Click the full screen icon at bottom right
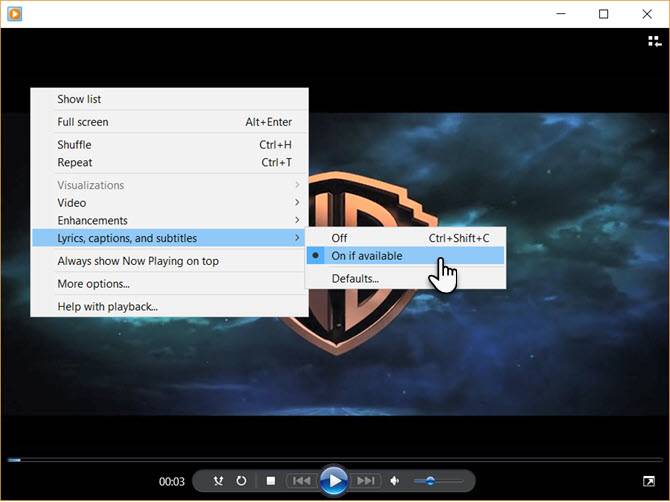 pyautogui.click(x=649, y=481)
